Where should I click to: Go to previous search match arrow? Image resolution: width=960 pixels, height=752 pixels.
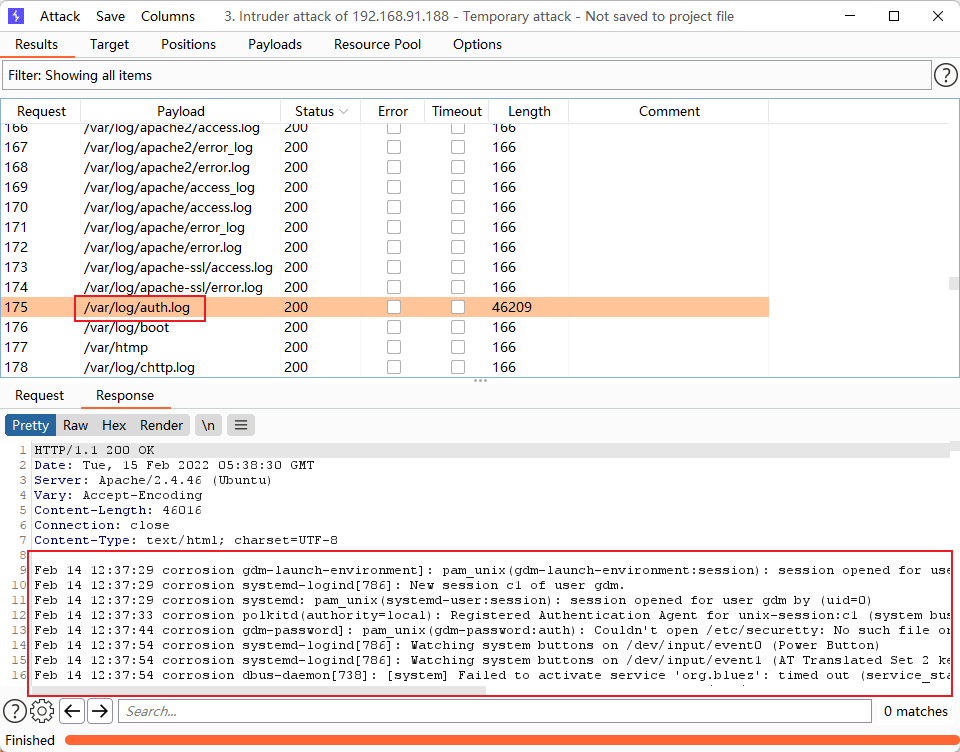72,711
